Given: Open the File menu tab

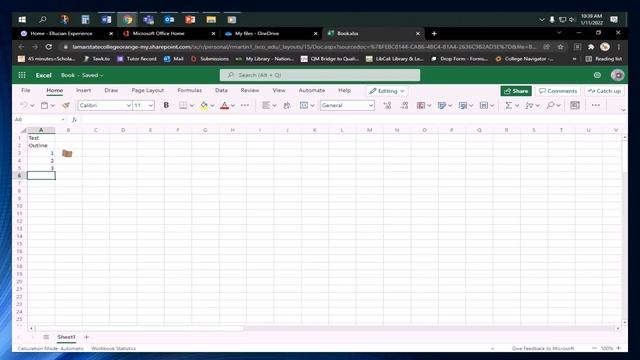Looking at the screenshot, I should pyautogui.click(x=26, y=90).
